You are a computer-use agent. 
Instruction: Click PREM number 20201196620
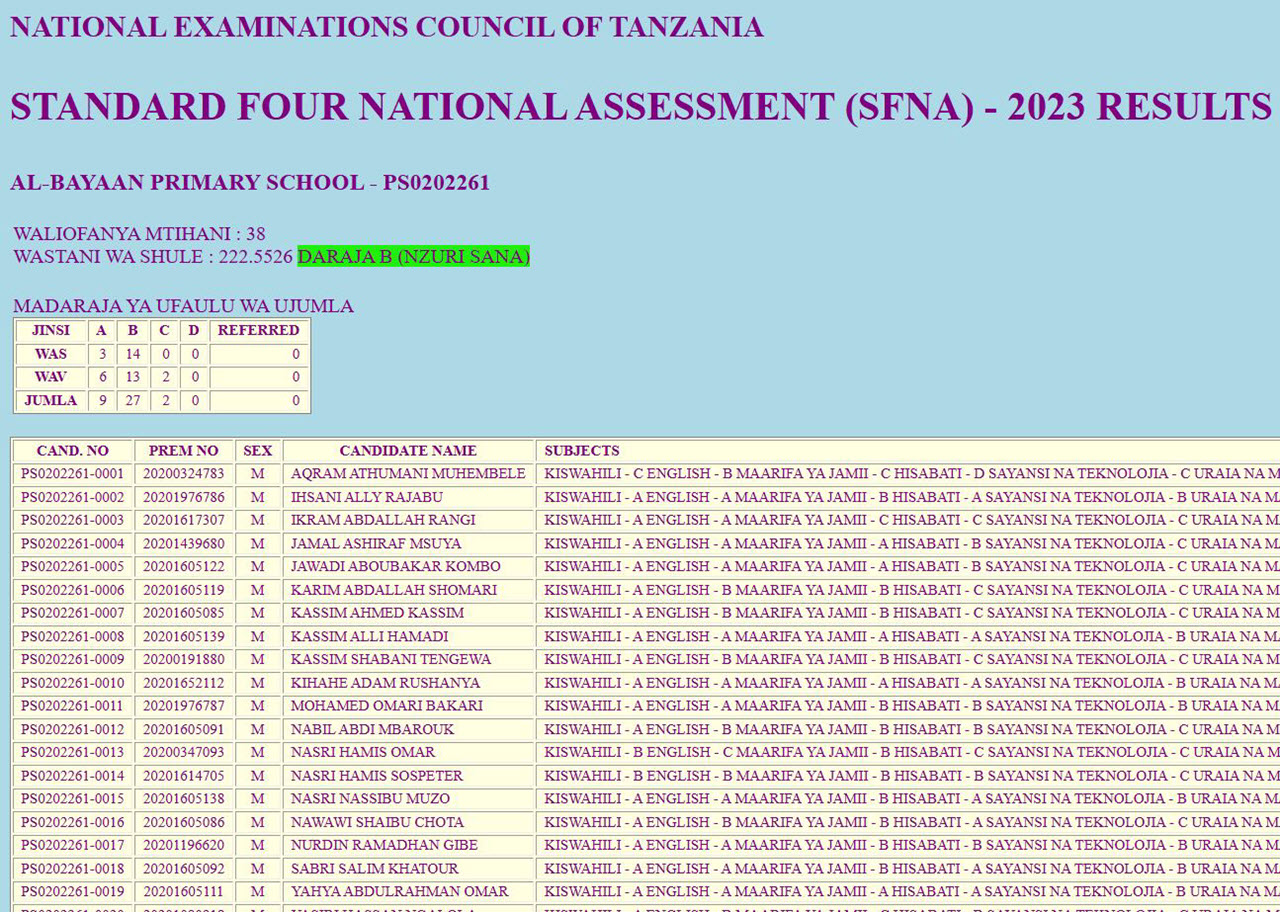coord(184,845)
